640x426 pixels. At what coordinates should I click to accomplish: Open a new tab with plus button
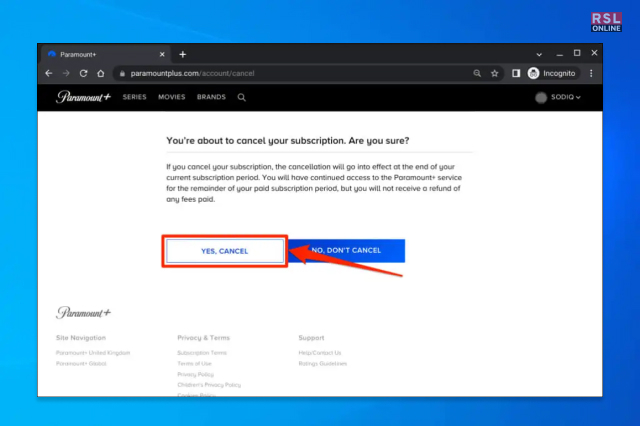[182, 54]
